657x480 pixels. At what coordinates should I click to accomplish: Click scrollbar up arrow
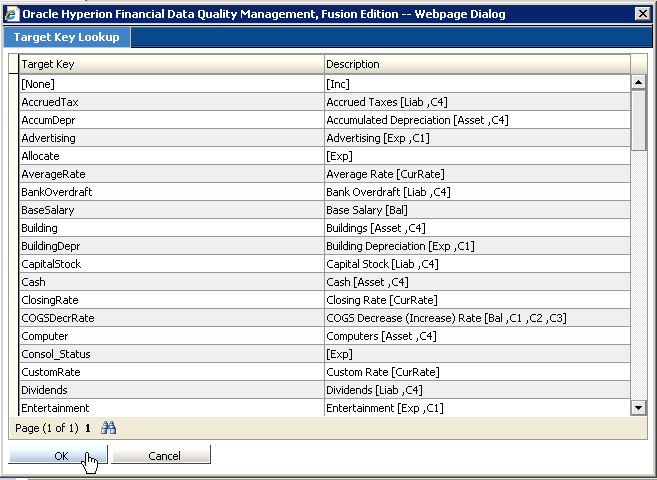[638, 83]
